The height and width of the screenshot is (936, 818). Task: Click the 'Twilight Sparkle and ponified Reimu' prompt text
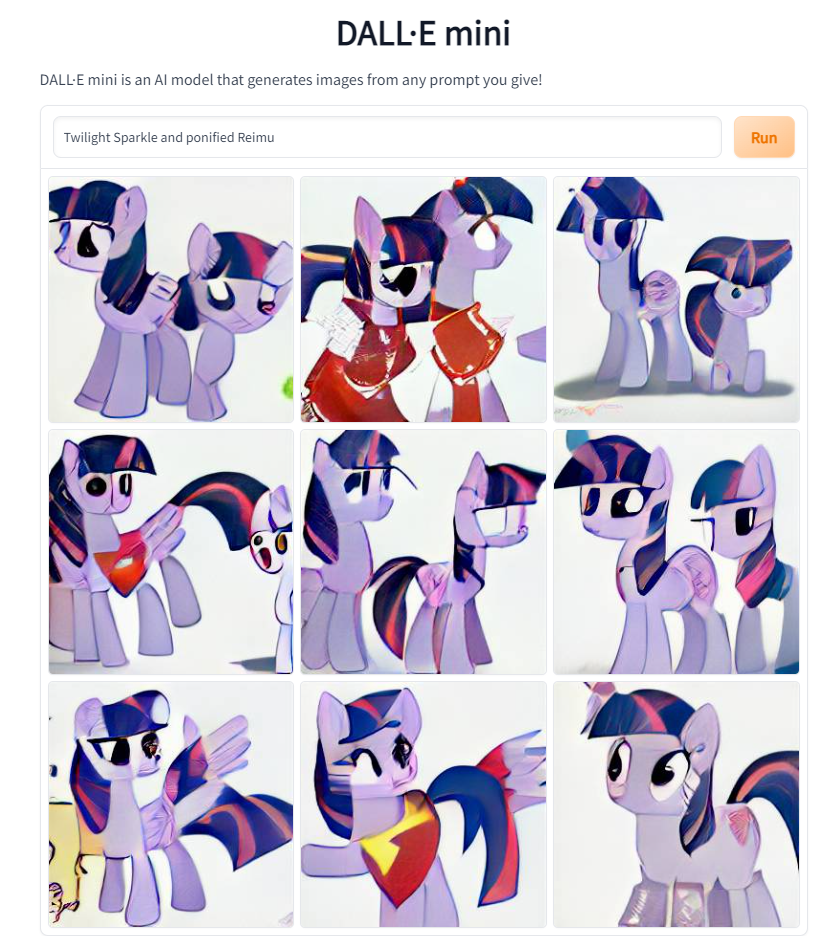point(169,137)
